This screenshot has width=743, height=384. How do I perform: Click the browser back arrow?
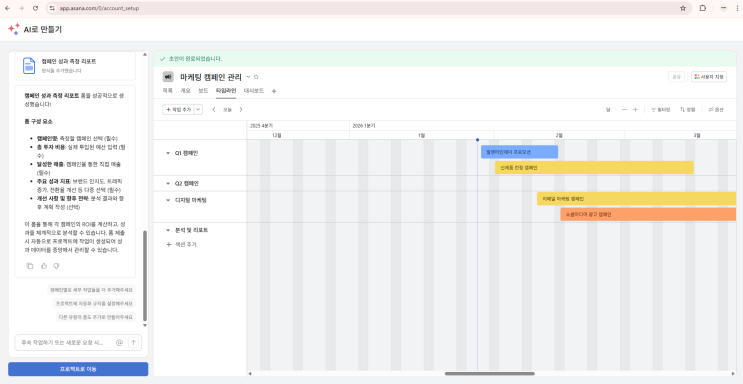coord(7,8)
